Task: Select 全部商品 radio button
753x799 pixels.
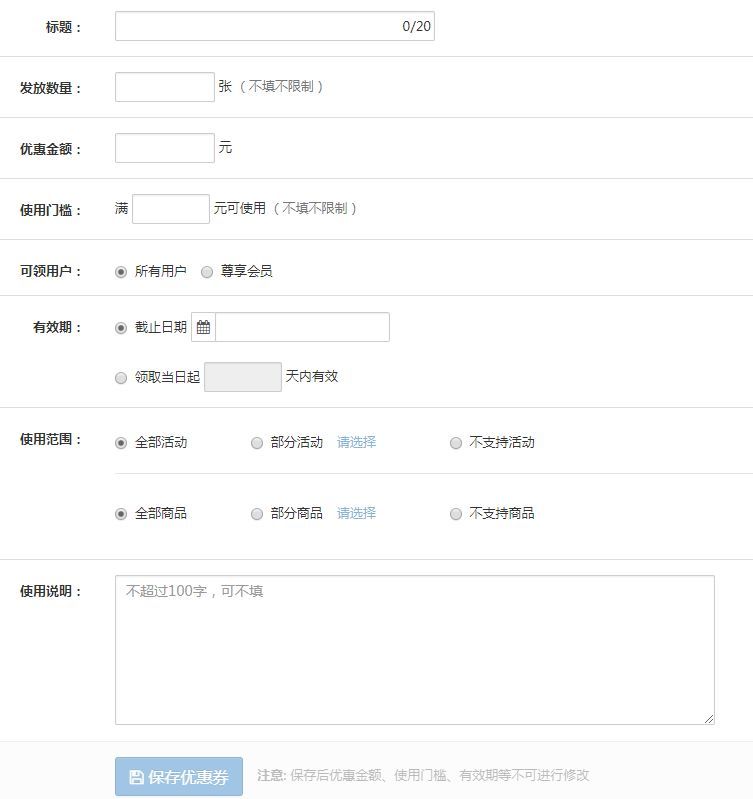Action: click(x=121, y=514)
